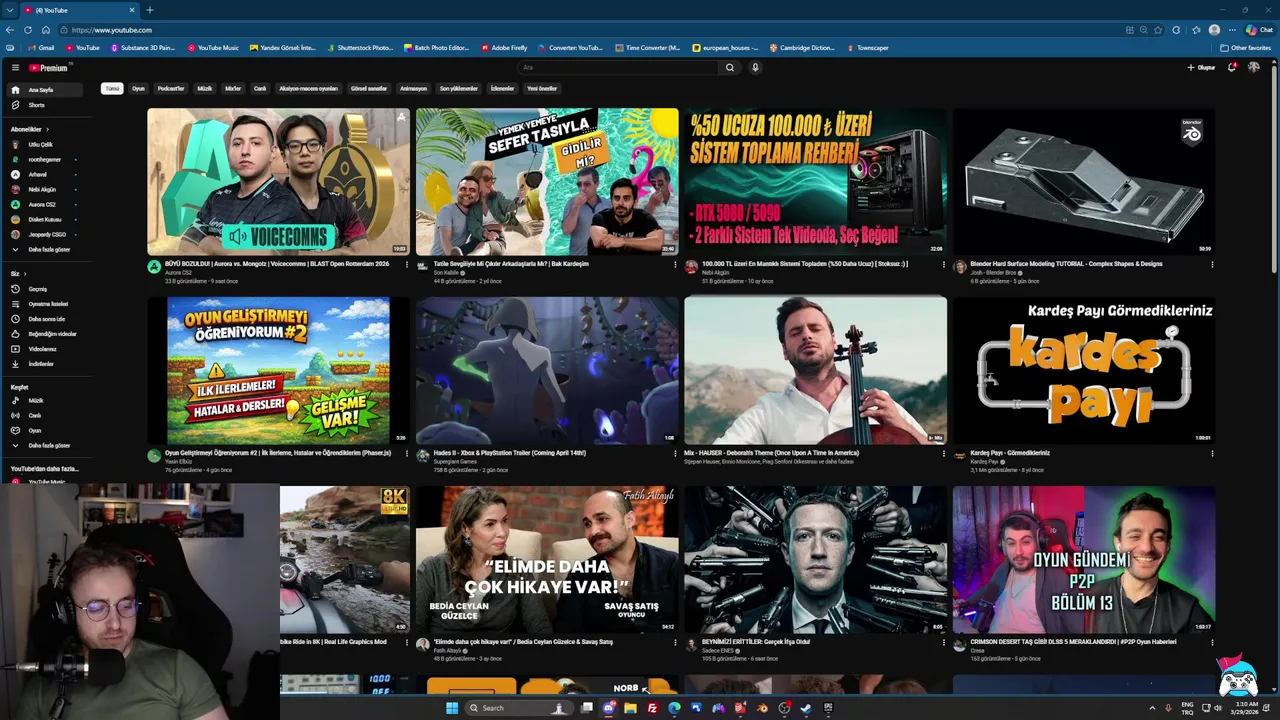Screen dimensions: 1280x720
Task: Click the YouTube Ara search field
Action: (618, 68)
